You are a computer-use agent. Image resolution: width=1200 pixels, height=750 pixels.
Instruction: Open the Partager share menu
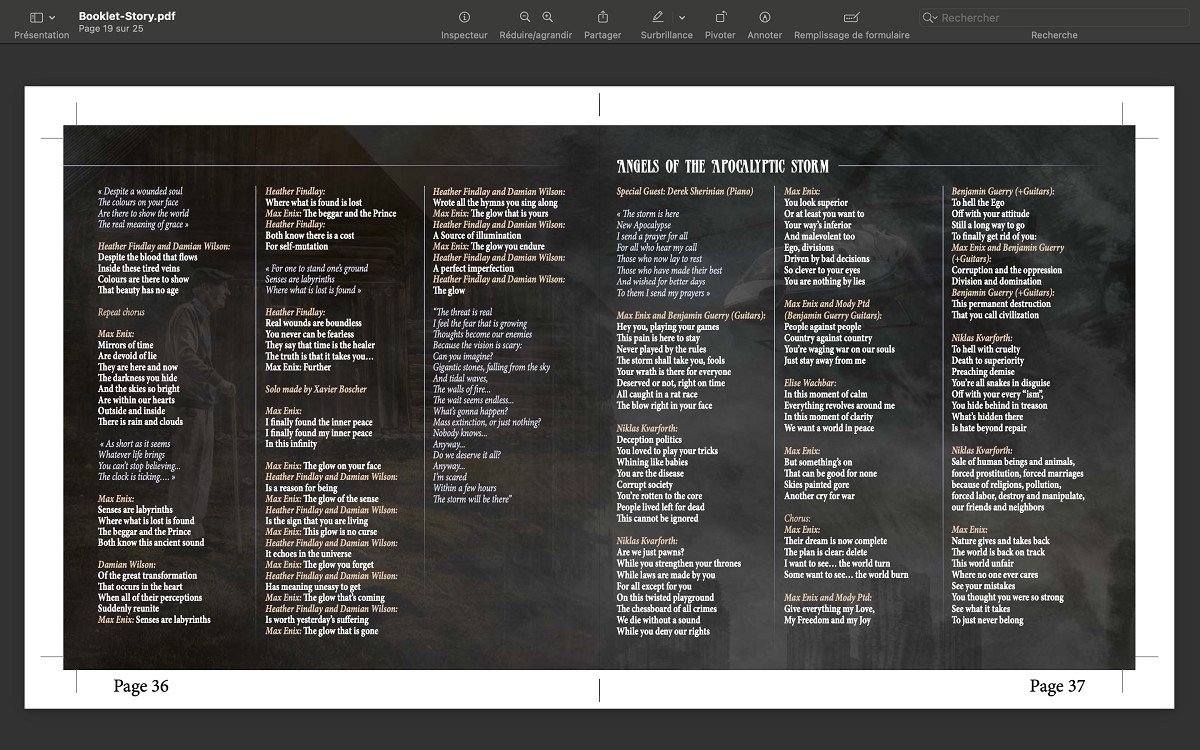tap(603, 17)
